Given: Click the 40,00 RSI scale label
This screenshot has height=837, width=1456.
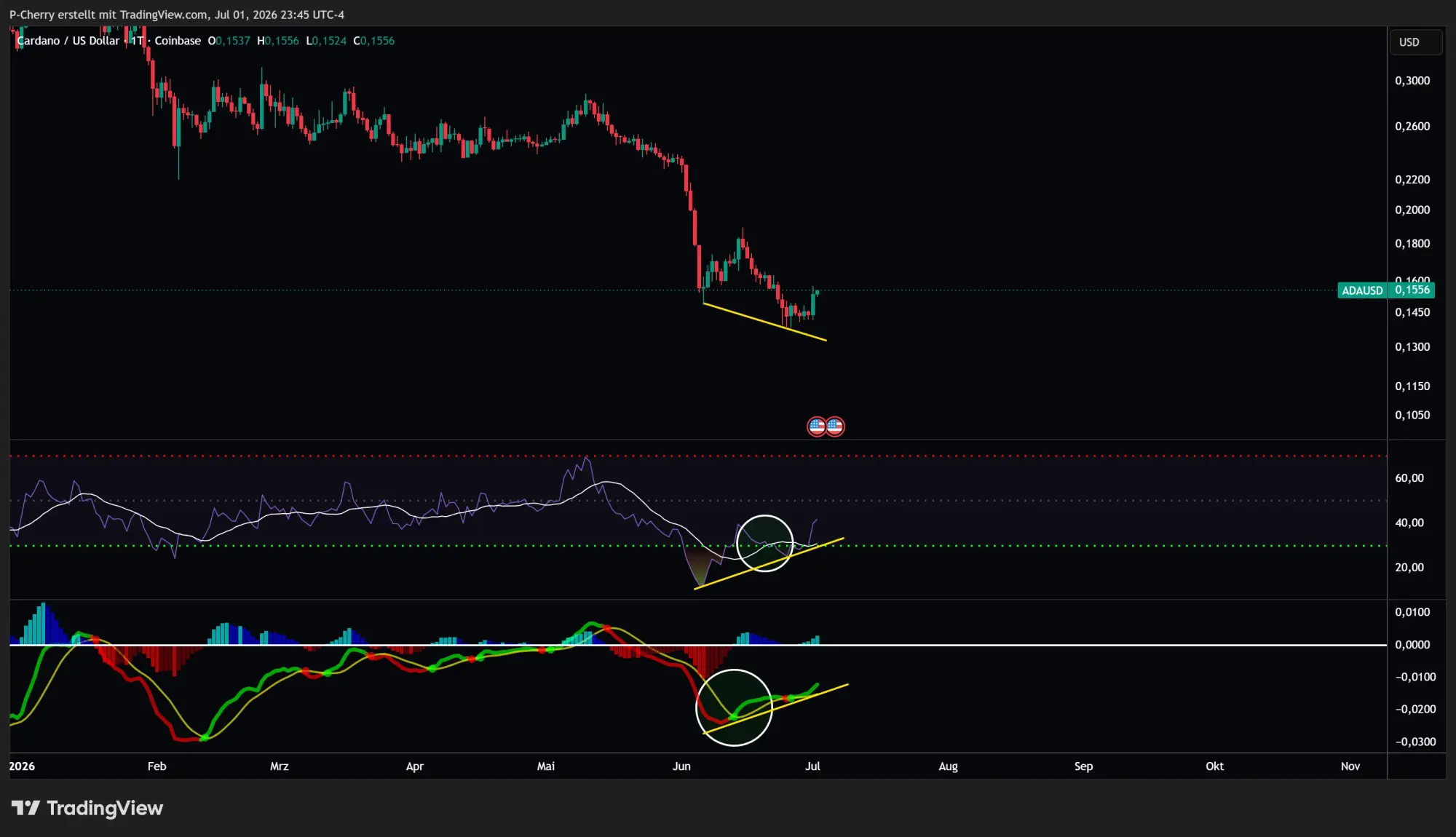Looking at the screenshot, I should click(1409, 523).
